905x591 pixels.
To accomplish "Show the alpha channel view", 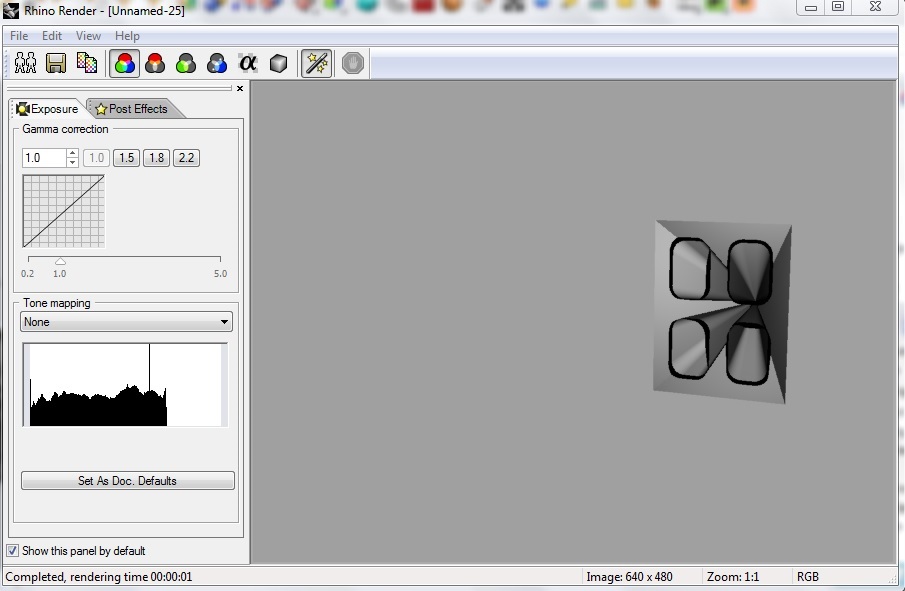I will [248, 62].
